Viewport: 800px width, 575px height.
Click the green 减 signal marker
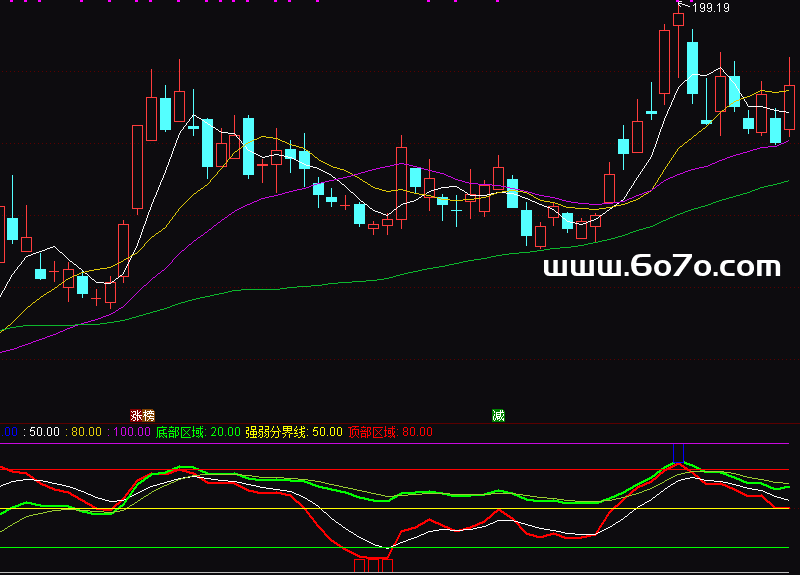(x=498, y=415)
